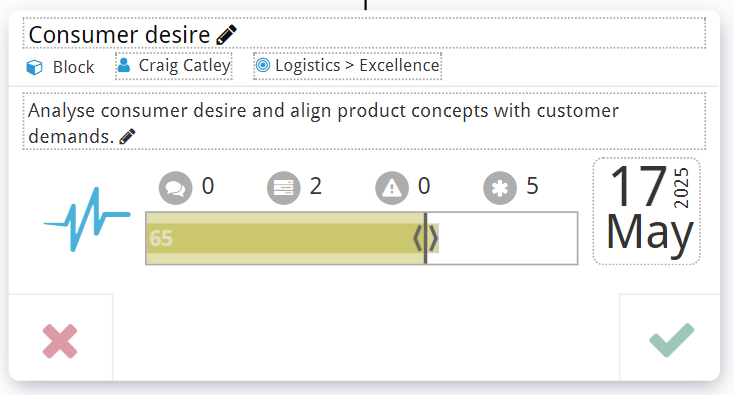Open the 17 May 2025 date picker
The width and height of the screenshot is (734, 395).
tap(646, 211)
